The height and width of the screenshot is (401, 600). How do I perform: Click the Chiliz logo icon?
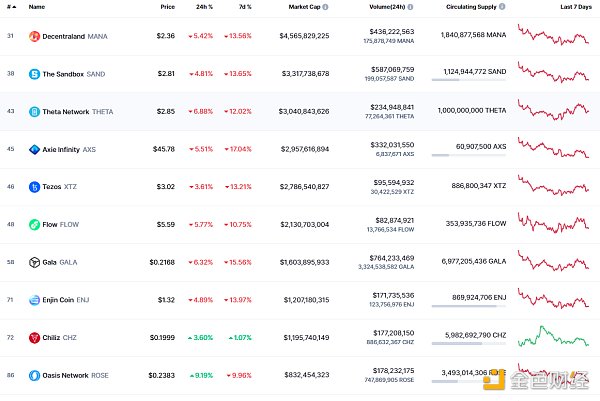coord(33,337)
